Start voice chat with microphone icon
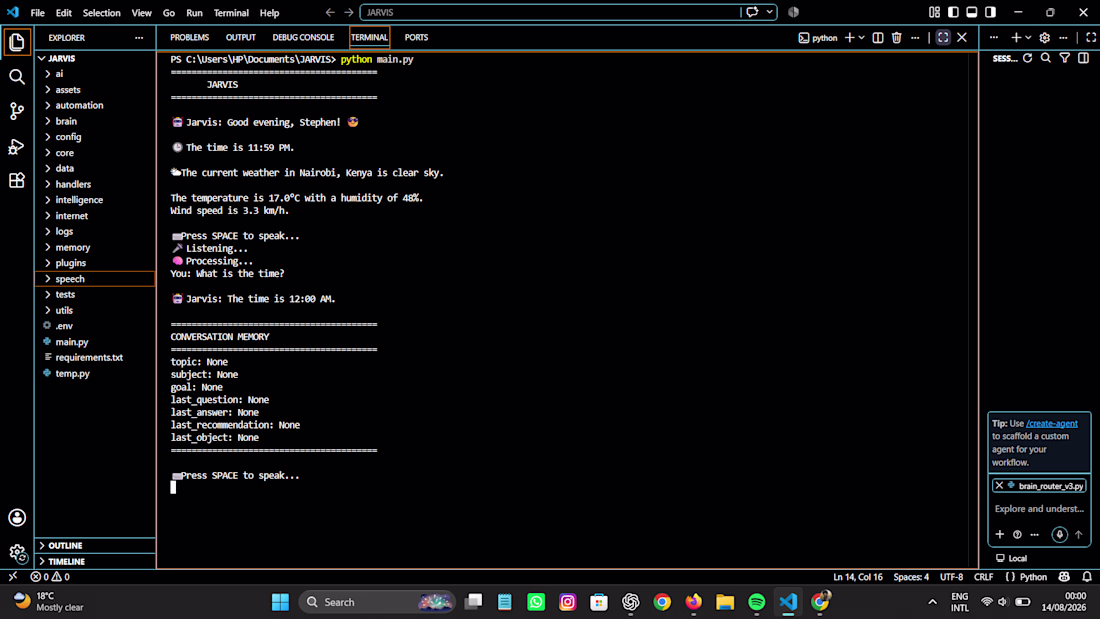 [x=1059, y=535]
